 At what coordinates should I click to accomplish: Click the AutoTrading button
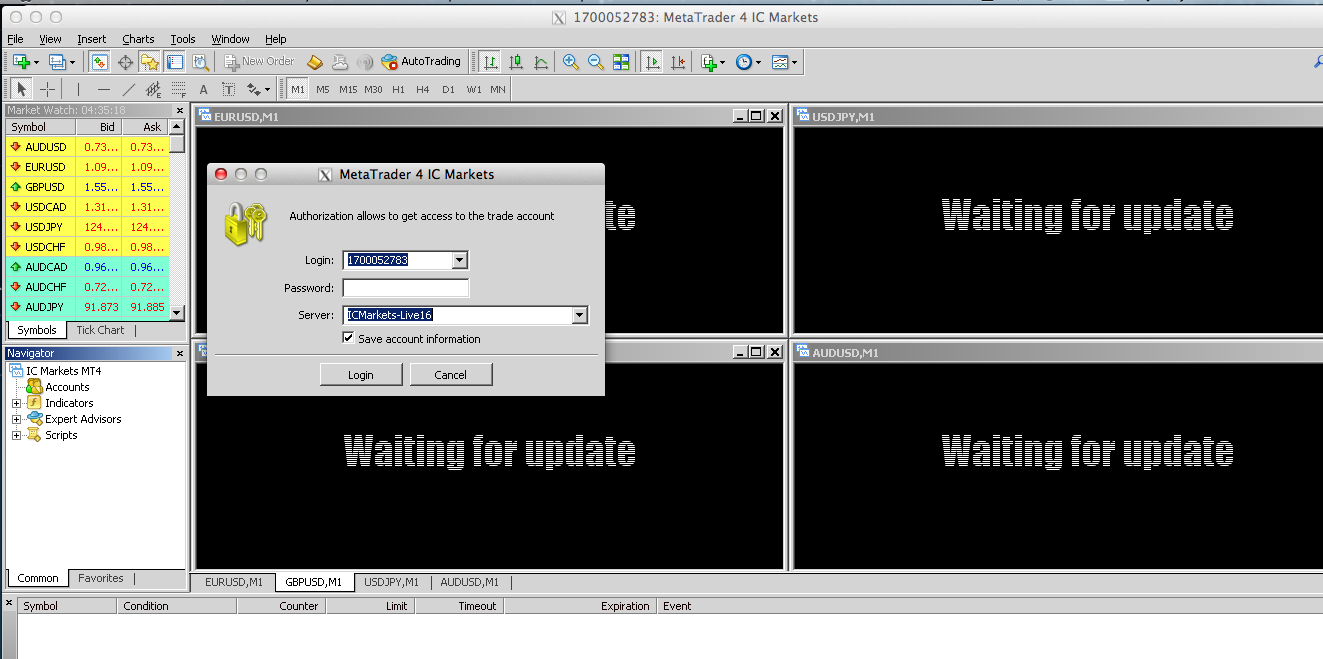(x=421, y=62)
